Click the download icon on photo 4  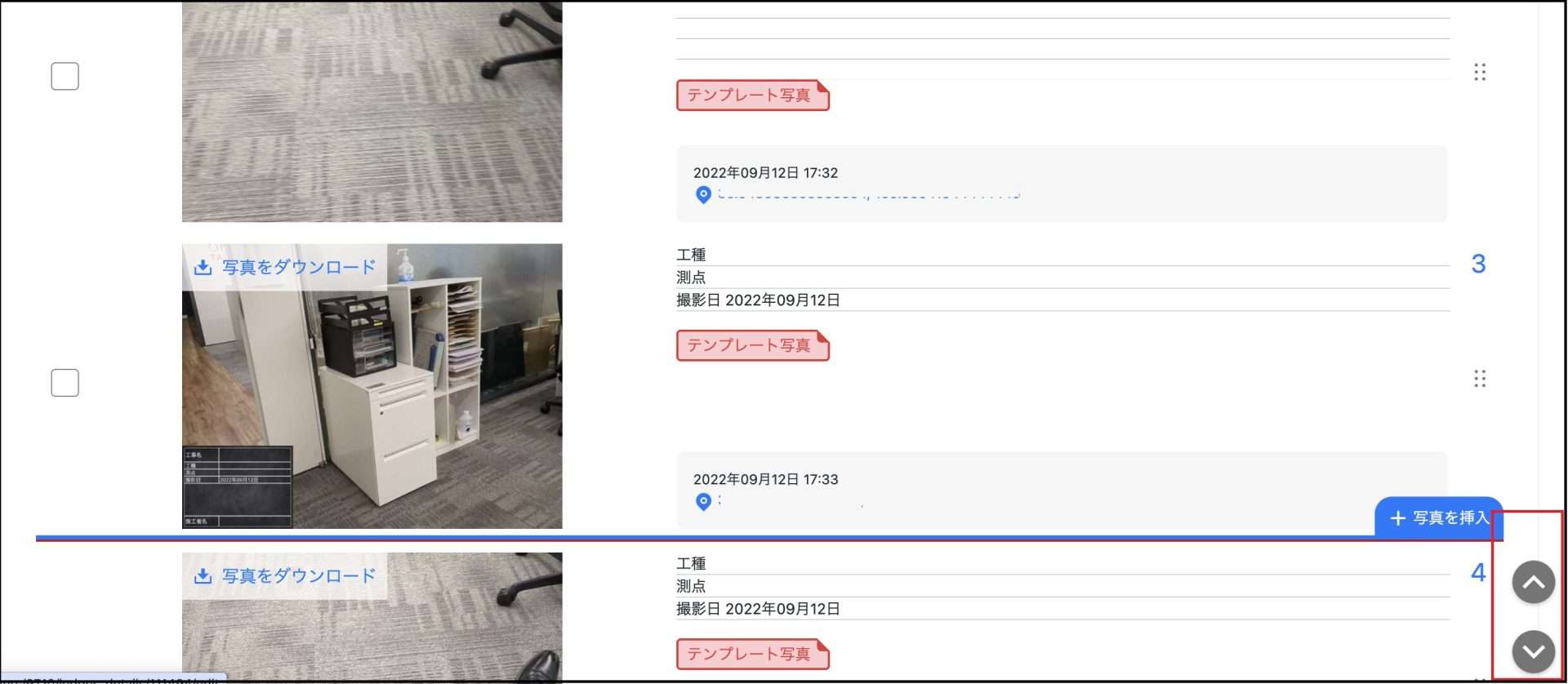pyautogui.click(x=203, y=576)
